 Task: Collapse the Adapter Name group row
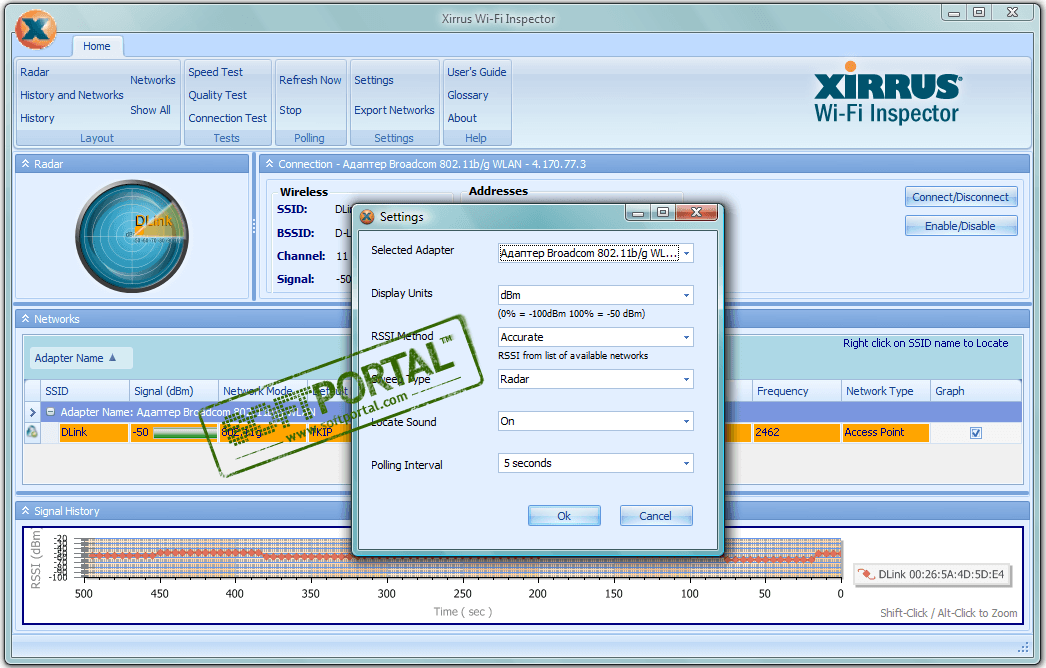coord(50,412)
